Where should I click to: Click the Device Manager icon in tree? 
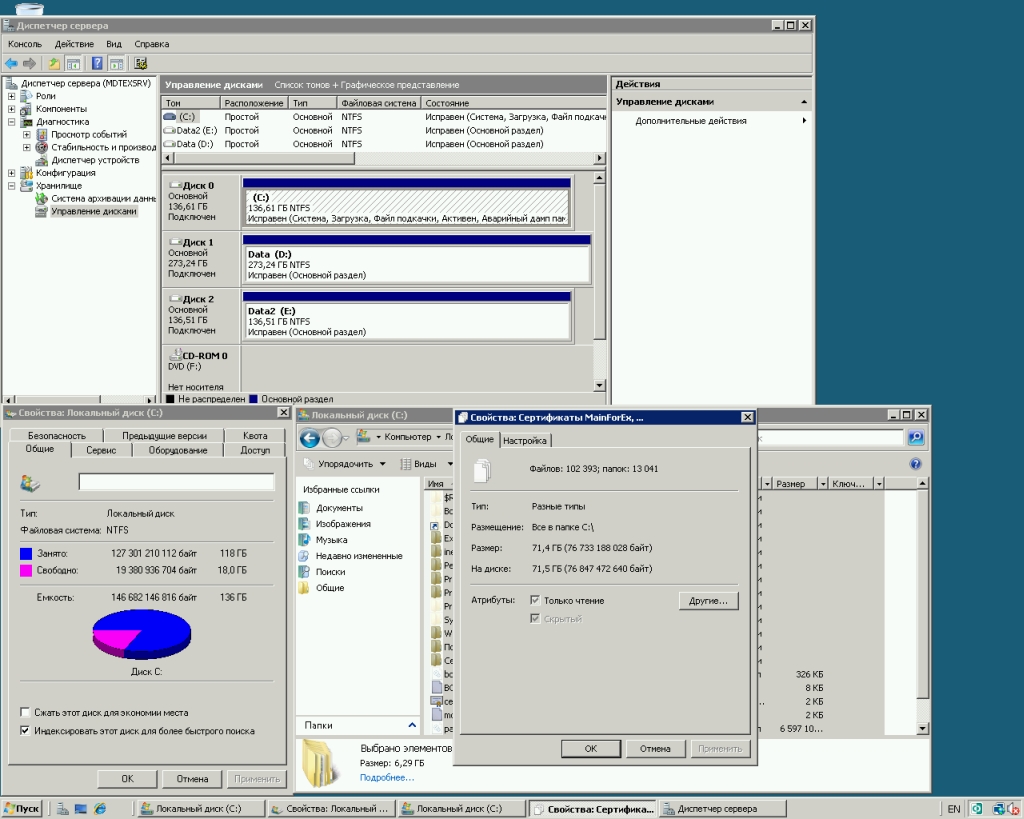click(41, 160)
